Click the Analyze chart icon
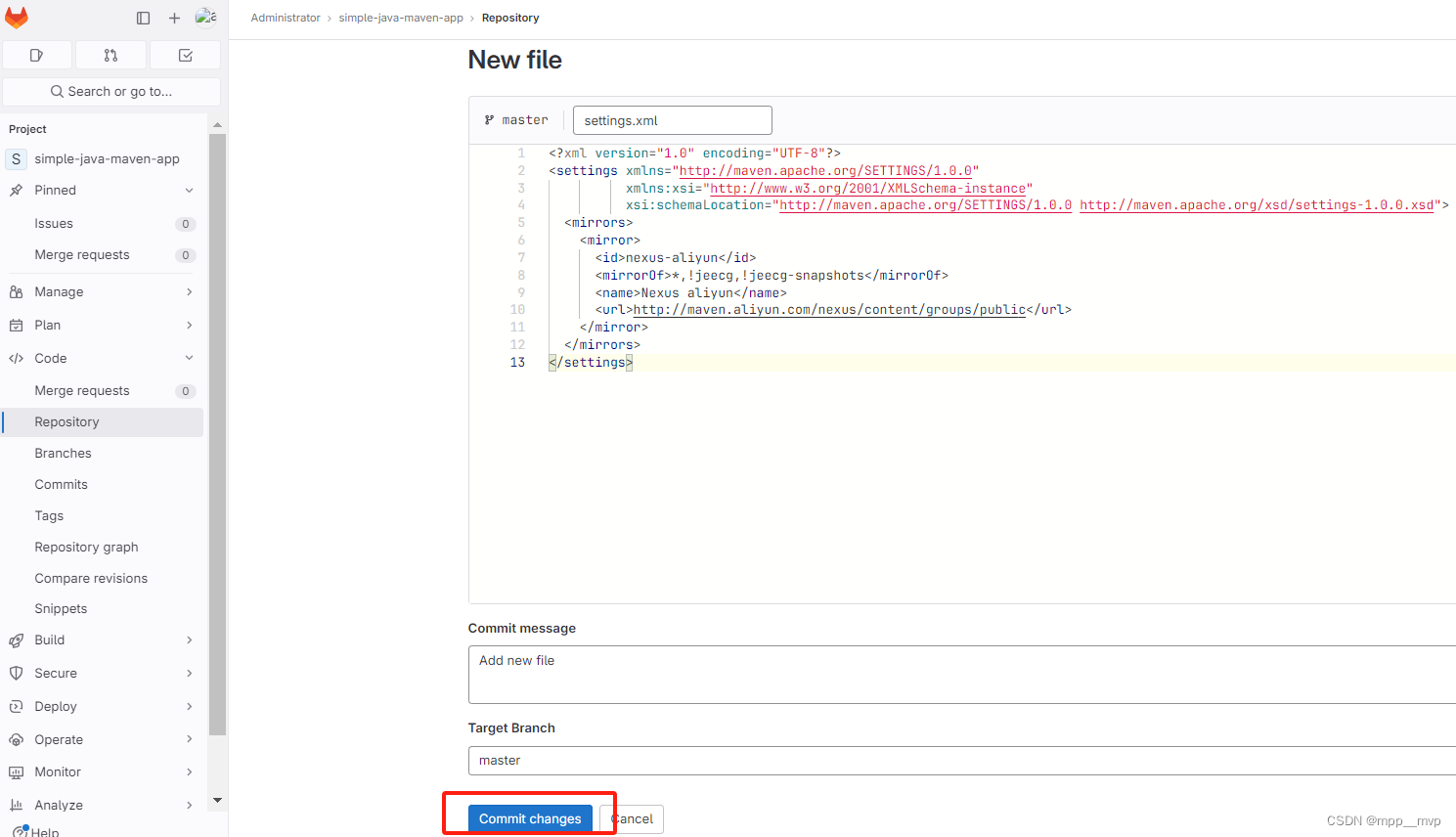The image size is (1456, 837). (16, 806)
